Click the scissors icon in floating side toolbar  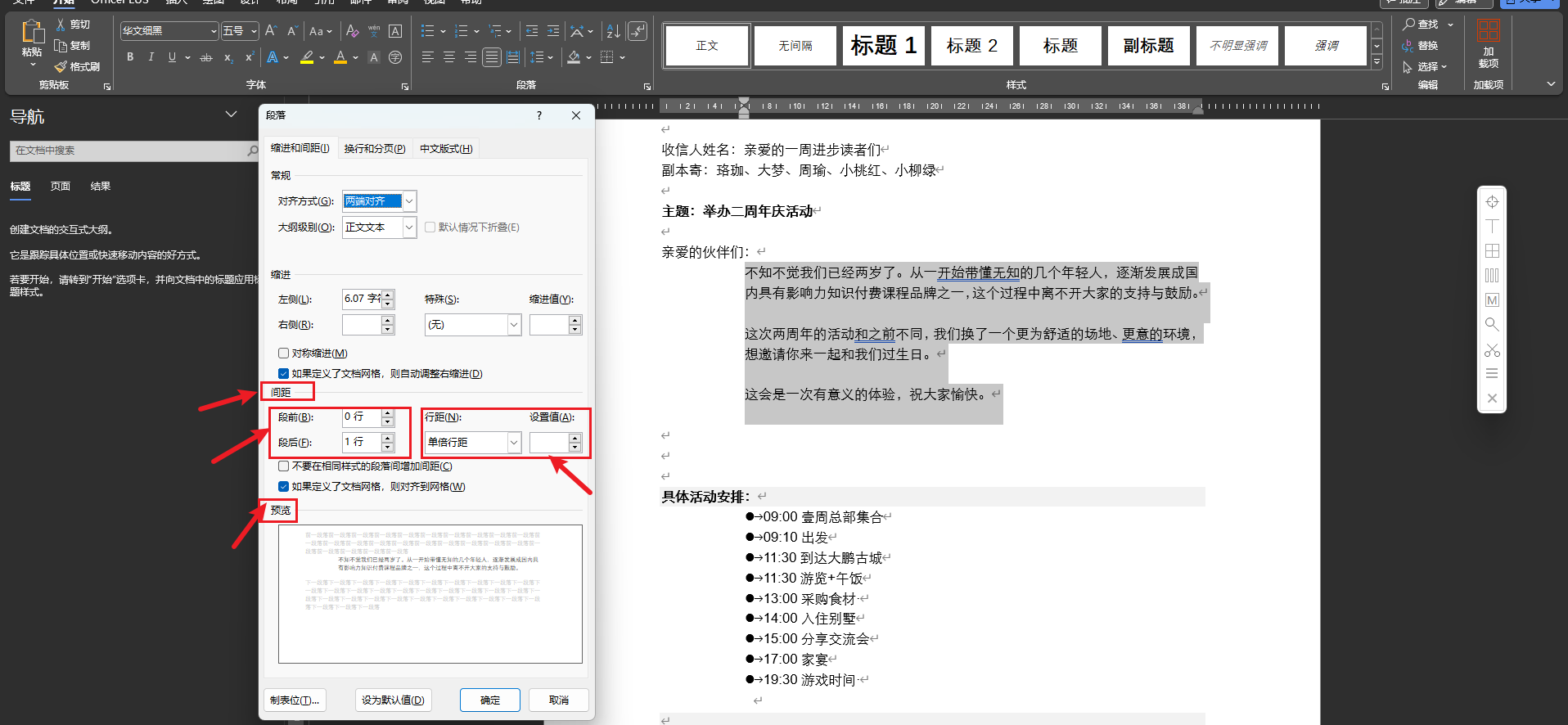point(1492,349)
